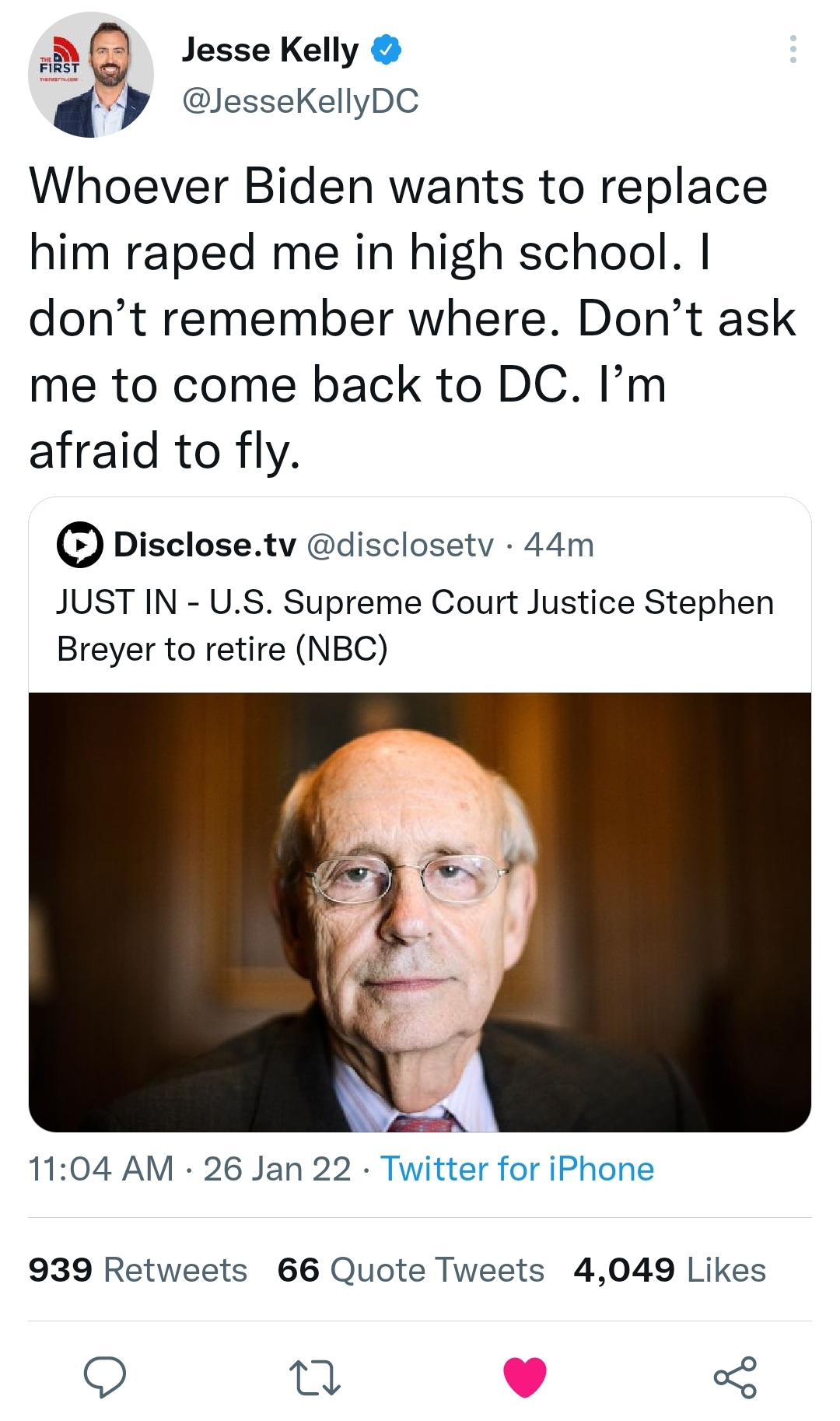Tap the share icon
Screen dimensions: 840x1421
tap(735, 1377)
